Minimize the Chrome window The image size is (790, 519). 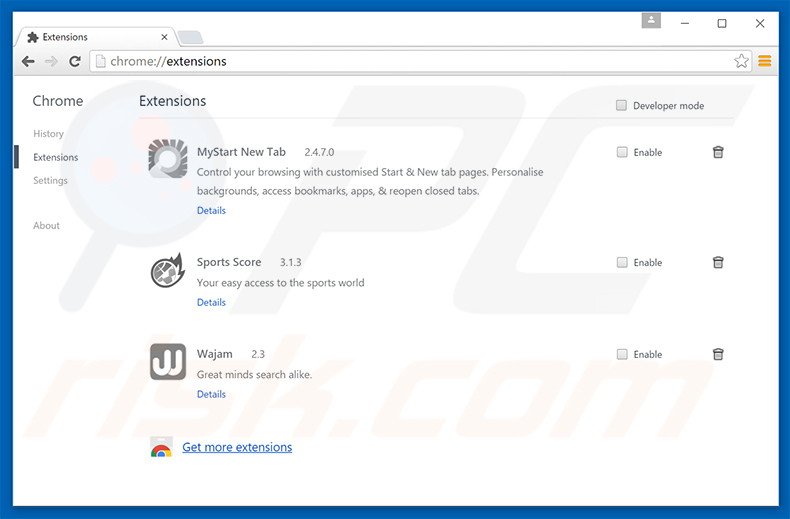click(685, 23)
